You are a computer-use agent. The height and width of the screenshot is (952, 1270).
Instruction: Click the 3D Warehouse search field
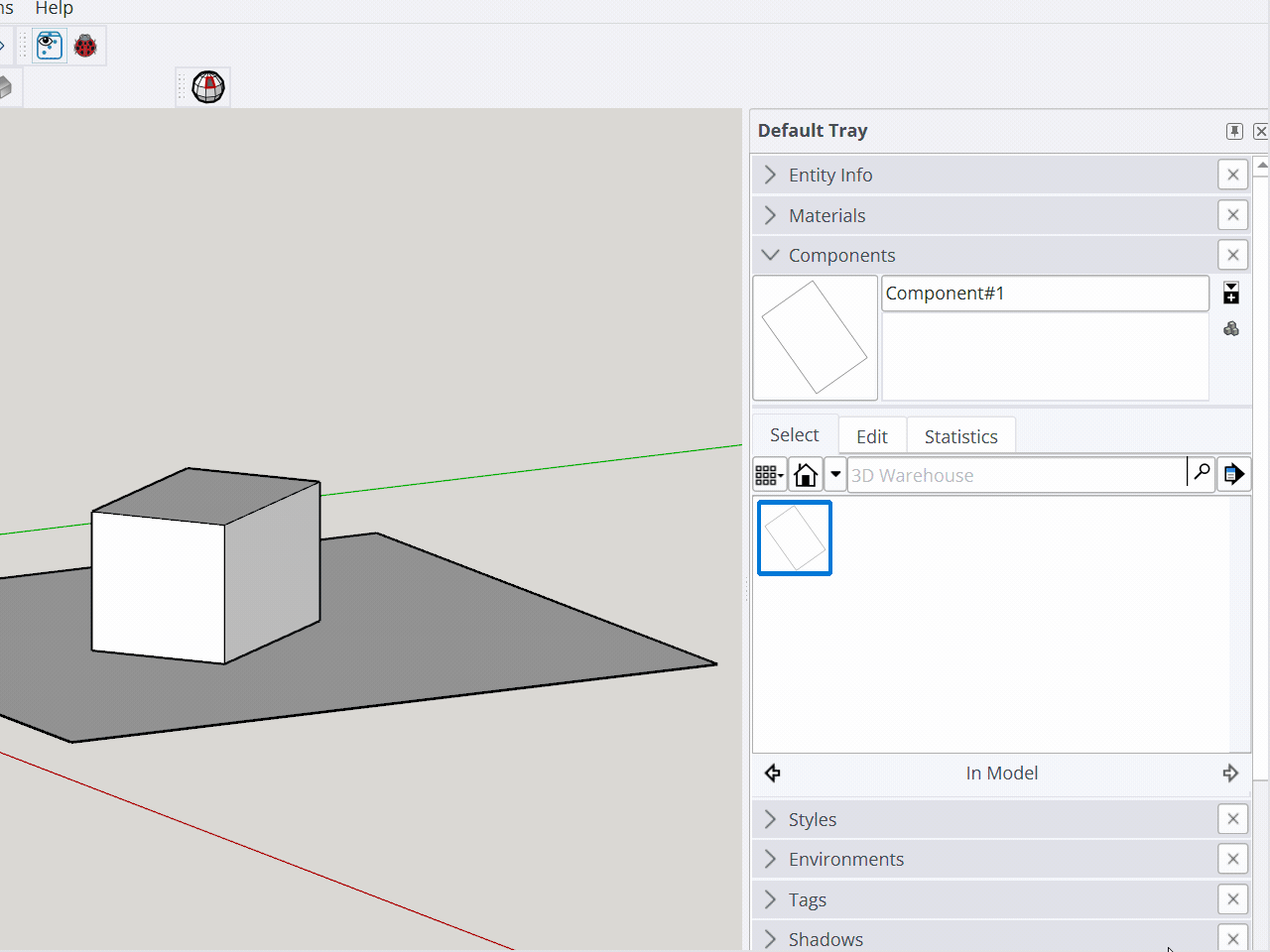1017,475
